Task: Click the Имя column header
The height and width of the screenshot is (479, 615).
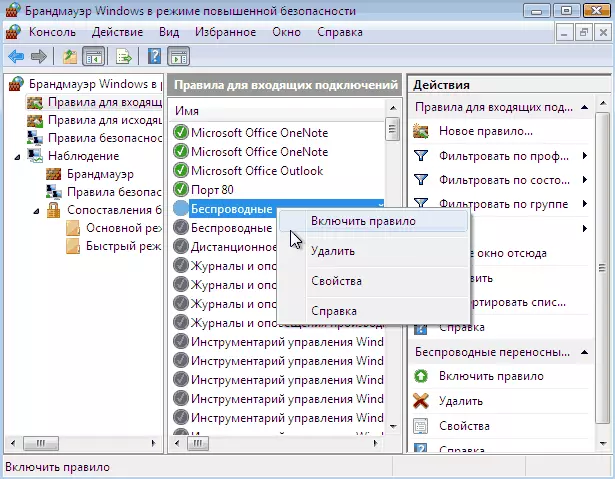Action: point(186,110)
